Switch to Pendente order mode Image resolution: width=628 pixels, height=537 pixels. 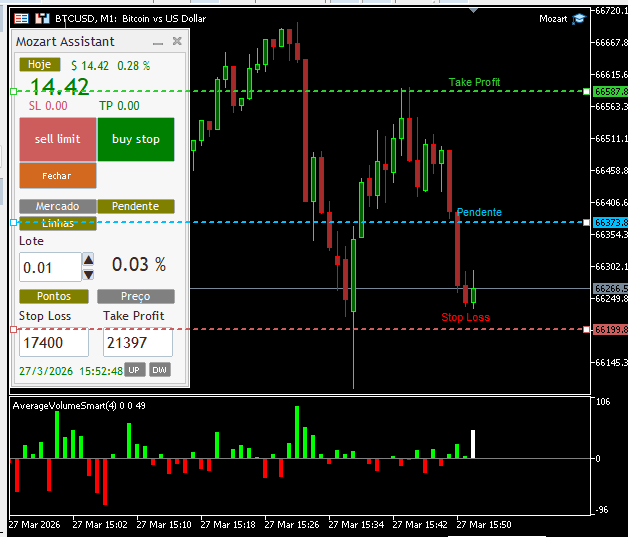pyautogui.click(x=136, y=206)
